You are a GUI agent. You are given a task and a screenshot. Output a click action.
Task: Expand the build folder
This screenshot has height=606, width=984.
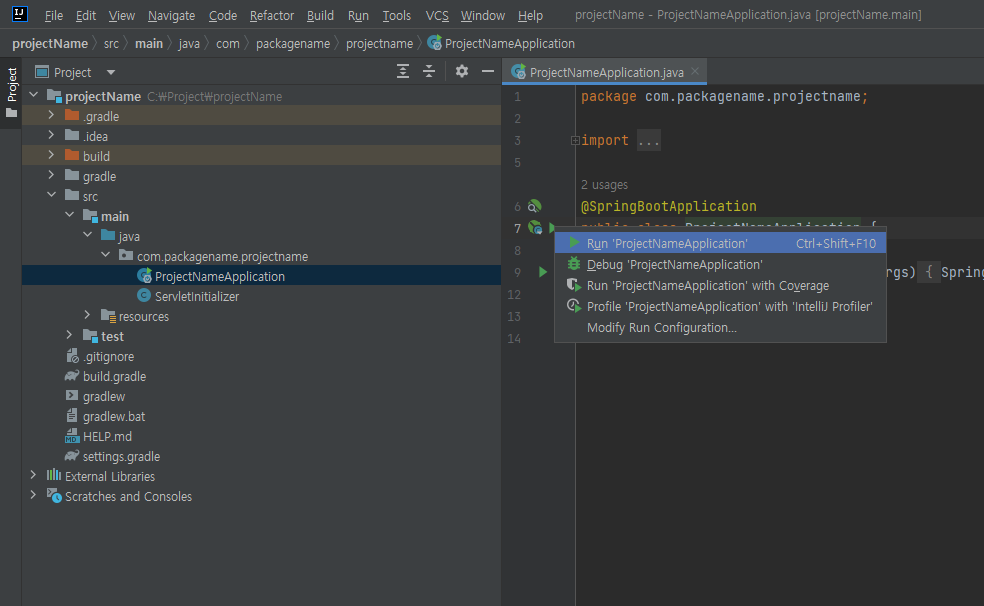click(51, 156)
